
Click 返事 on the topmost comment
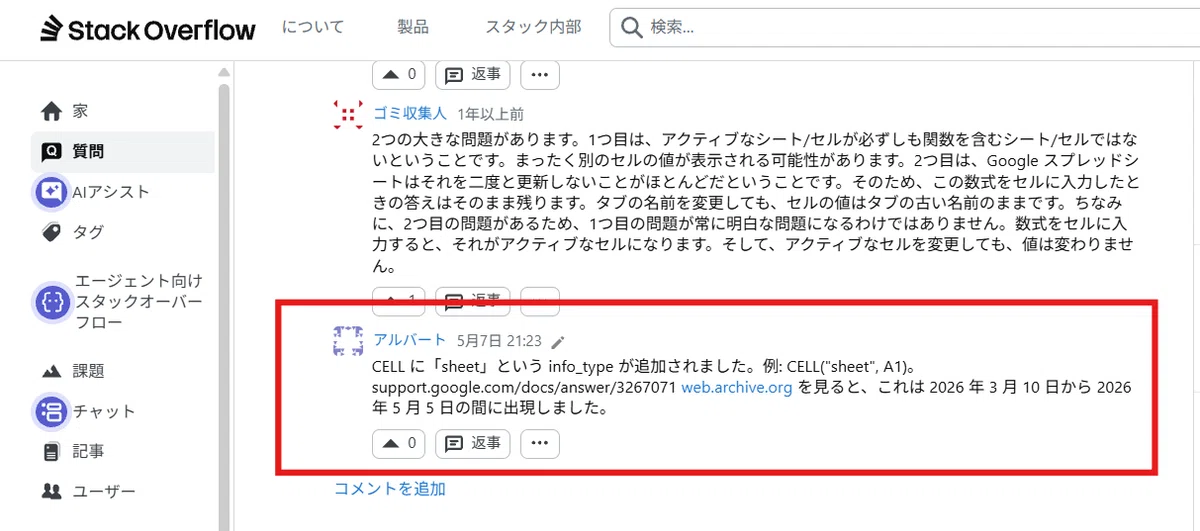(473, 74)
